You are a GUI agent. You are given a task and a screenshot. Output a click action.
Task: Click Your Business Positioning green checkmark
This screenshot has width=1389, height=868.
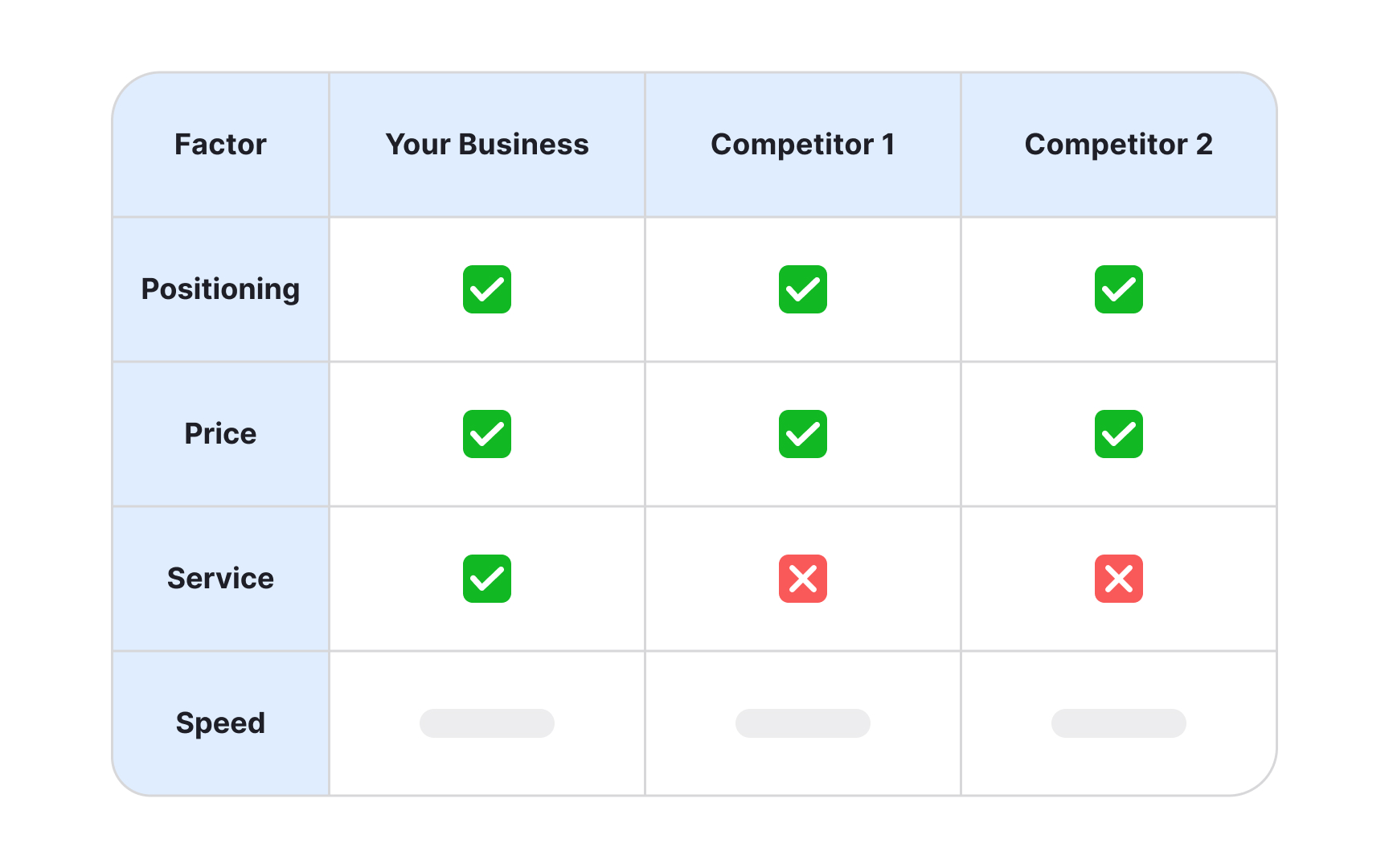pyautogui.click(x=487, y=289)
